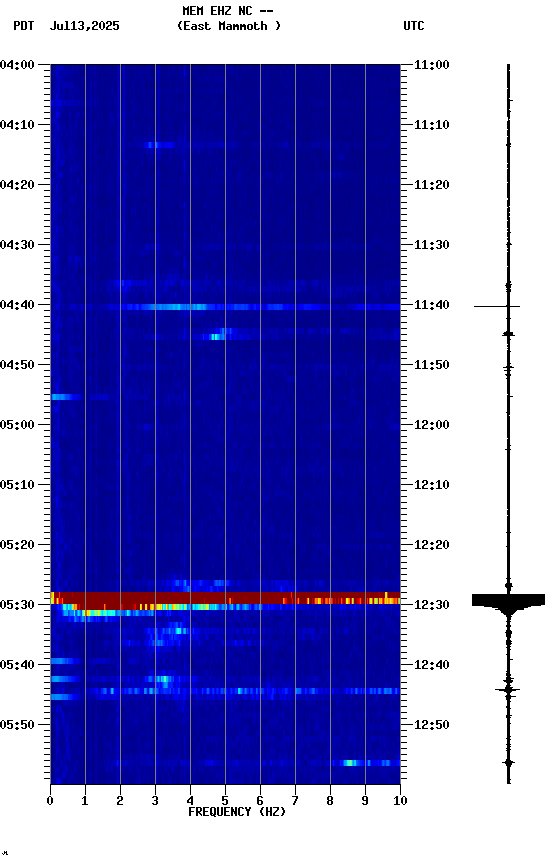Click the 'PDT' timezone label
Viewport: 552px width, 864px height.
click(24, 26)
